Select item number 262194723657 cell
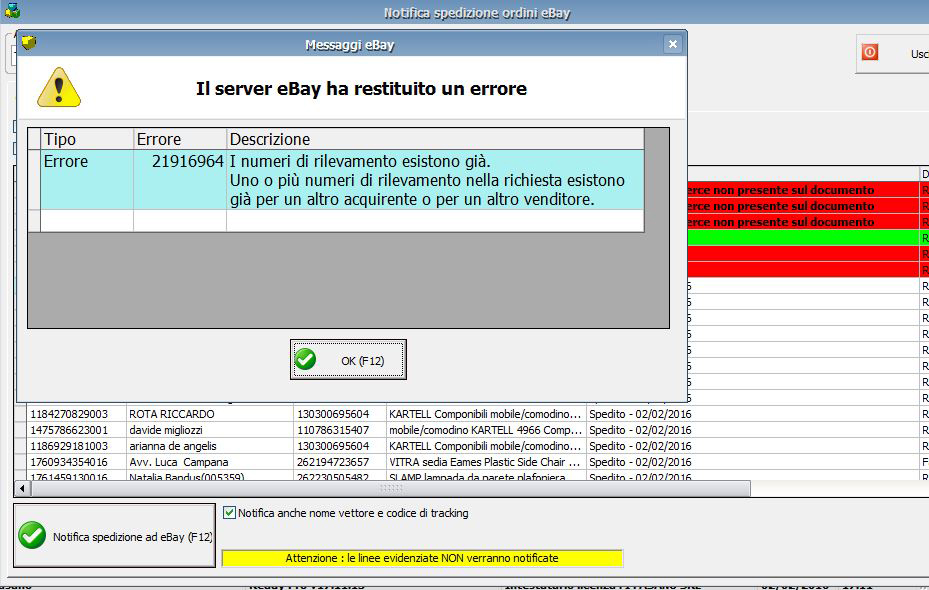 [x=340, y=461]
